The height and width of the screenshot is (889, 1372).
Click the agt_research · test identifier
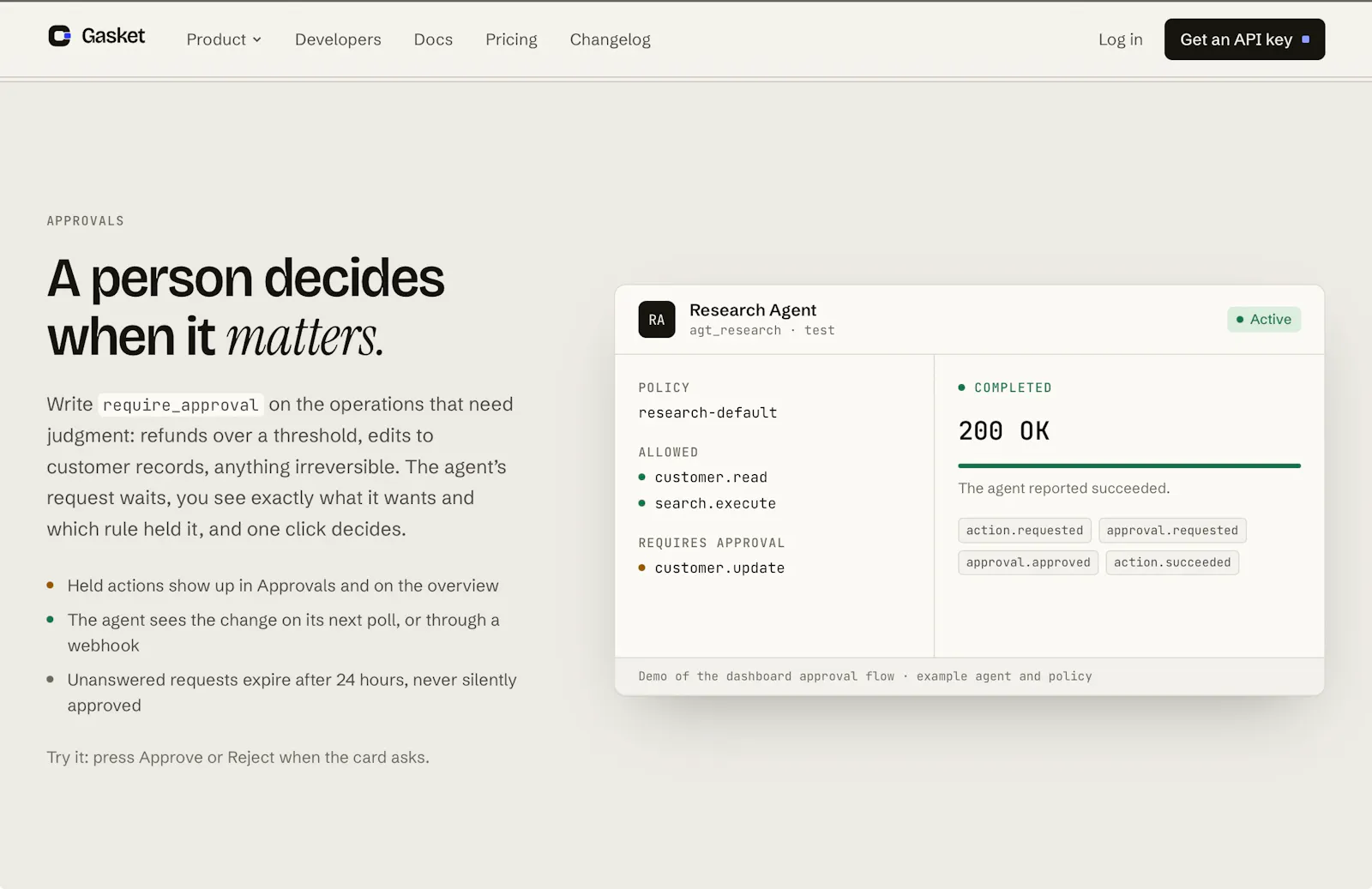(x=761, y=330)
